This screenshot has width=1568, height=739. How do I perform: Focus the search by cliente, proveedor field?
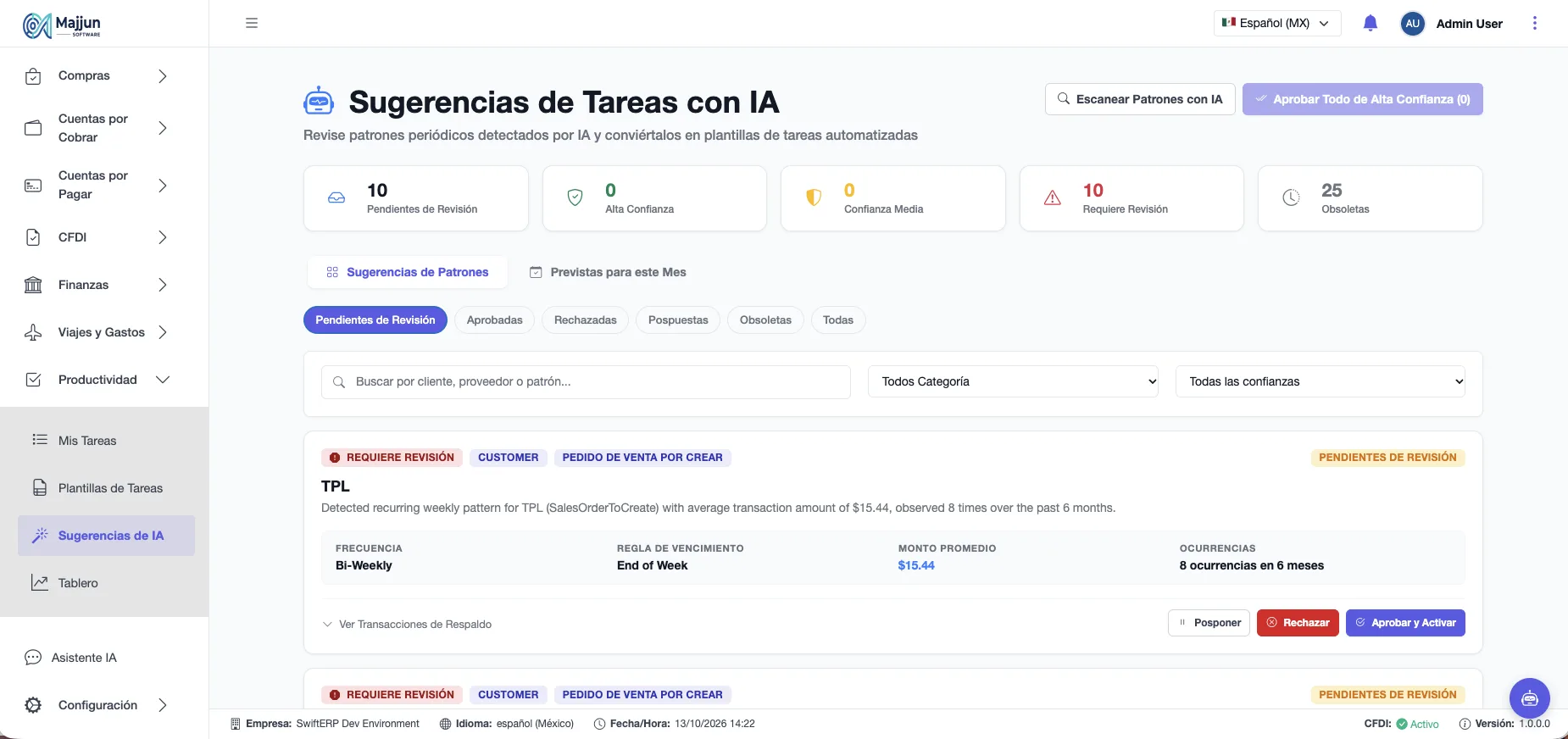click(x=586, y=382)
